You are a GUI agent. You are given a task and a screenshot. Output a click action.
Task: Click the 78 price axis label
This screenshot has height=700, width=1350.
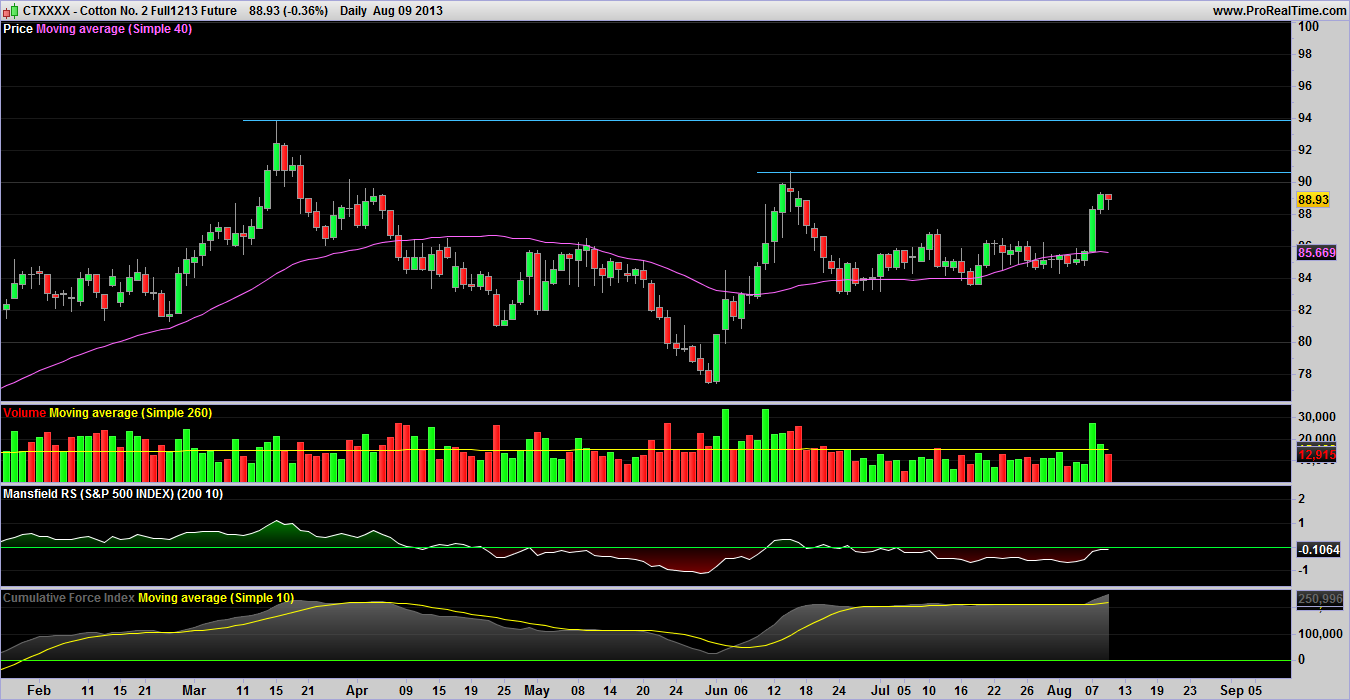click(1304, 374)
